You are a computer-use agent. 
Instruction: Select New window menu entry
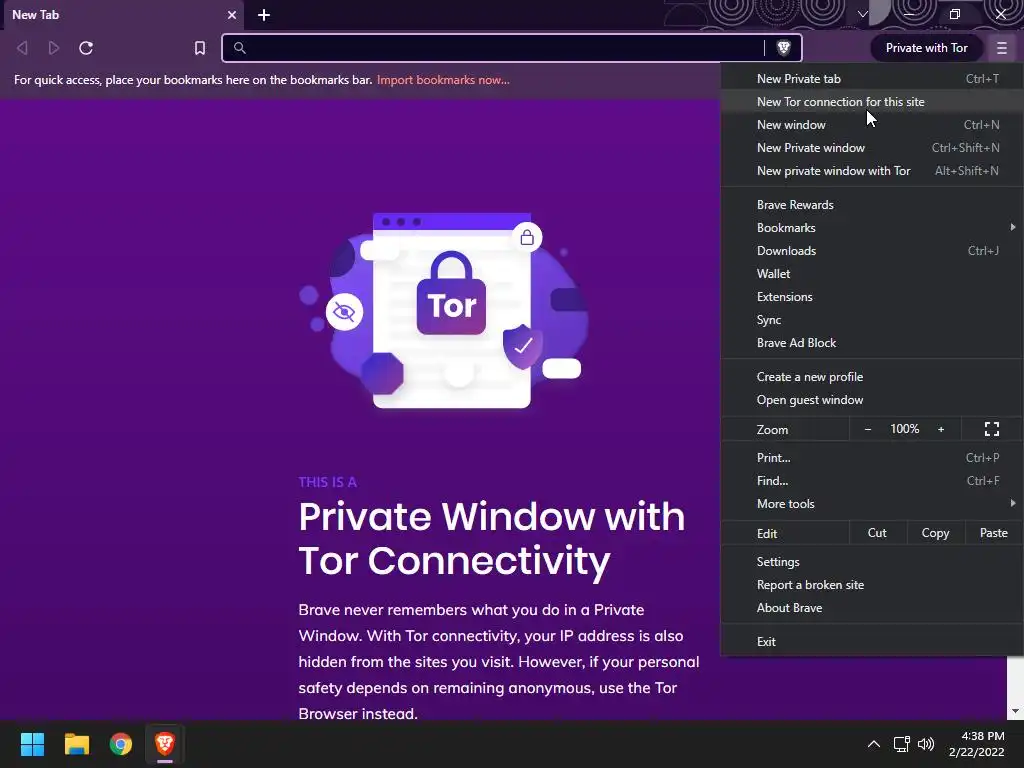point(872,125)
